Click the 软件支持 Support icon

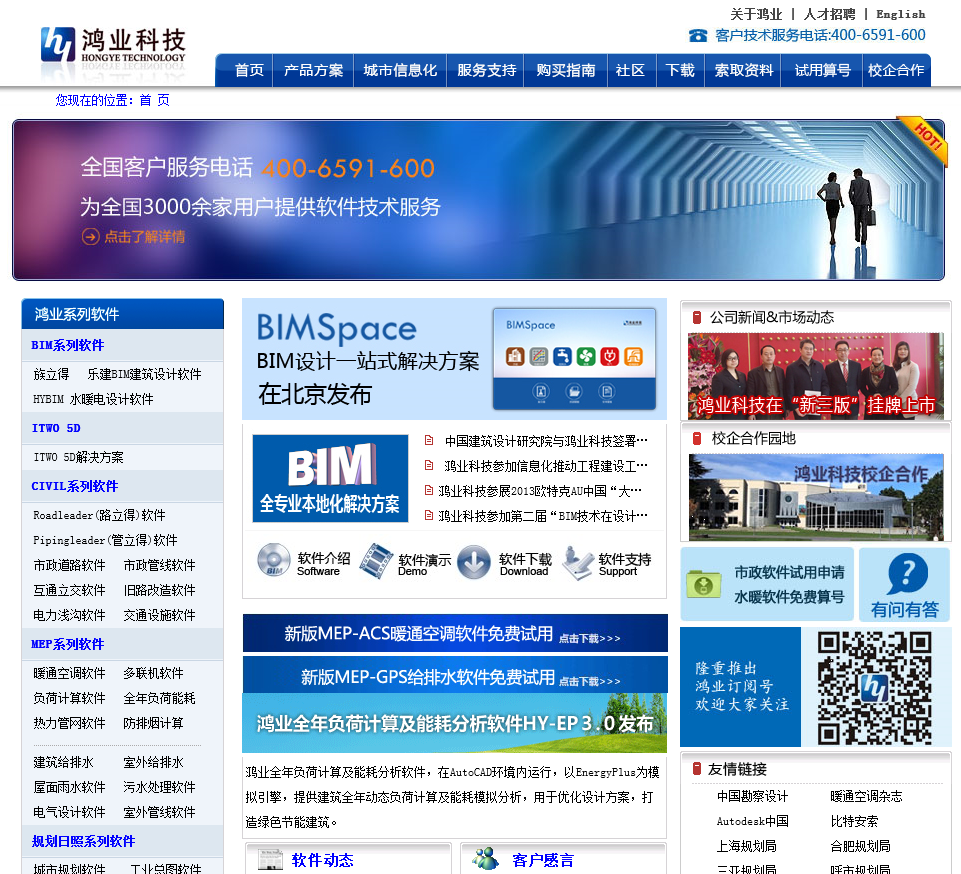[x=578, y=563]
